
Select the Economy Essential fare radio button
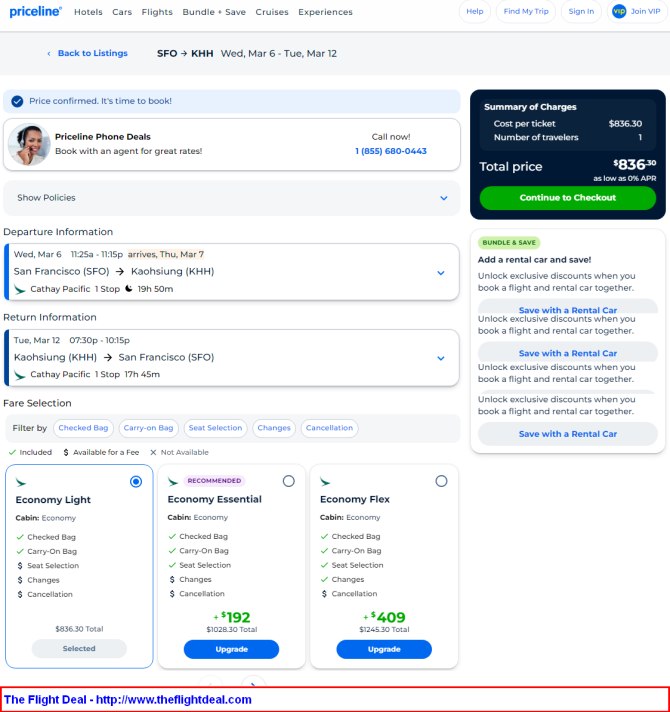point(289,481)
